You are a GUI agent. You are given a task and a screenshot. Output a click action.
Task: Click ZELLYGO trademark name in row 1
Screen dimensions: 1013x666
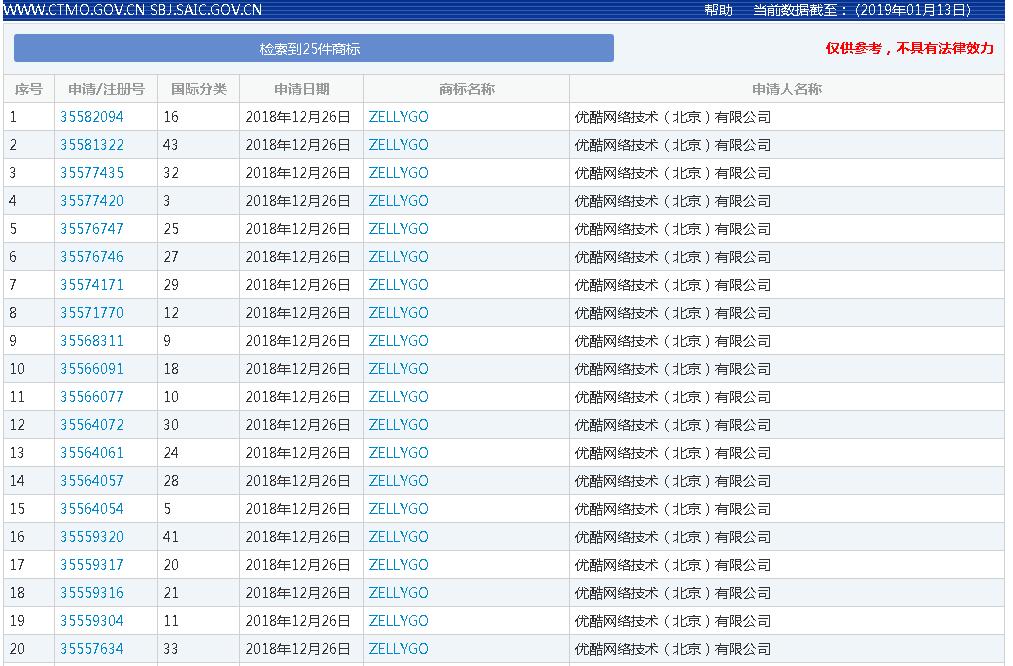click(398, 117)
